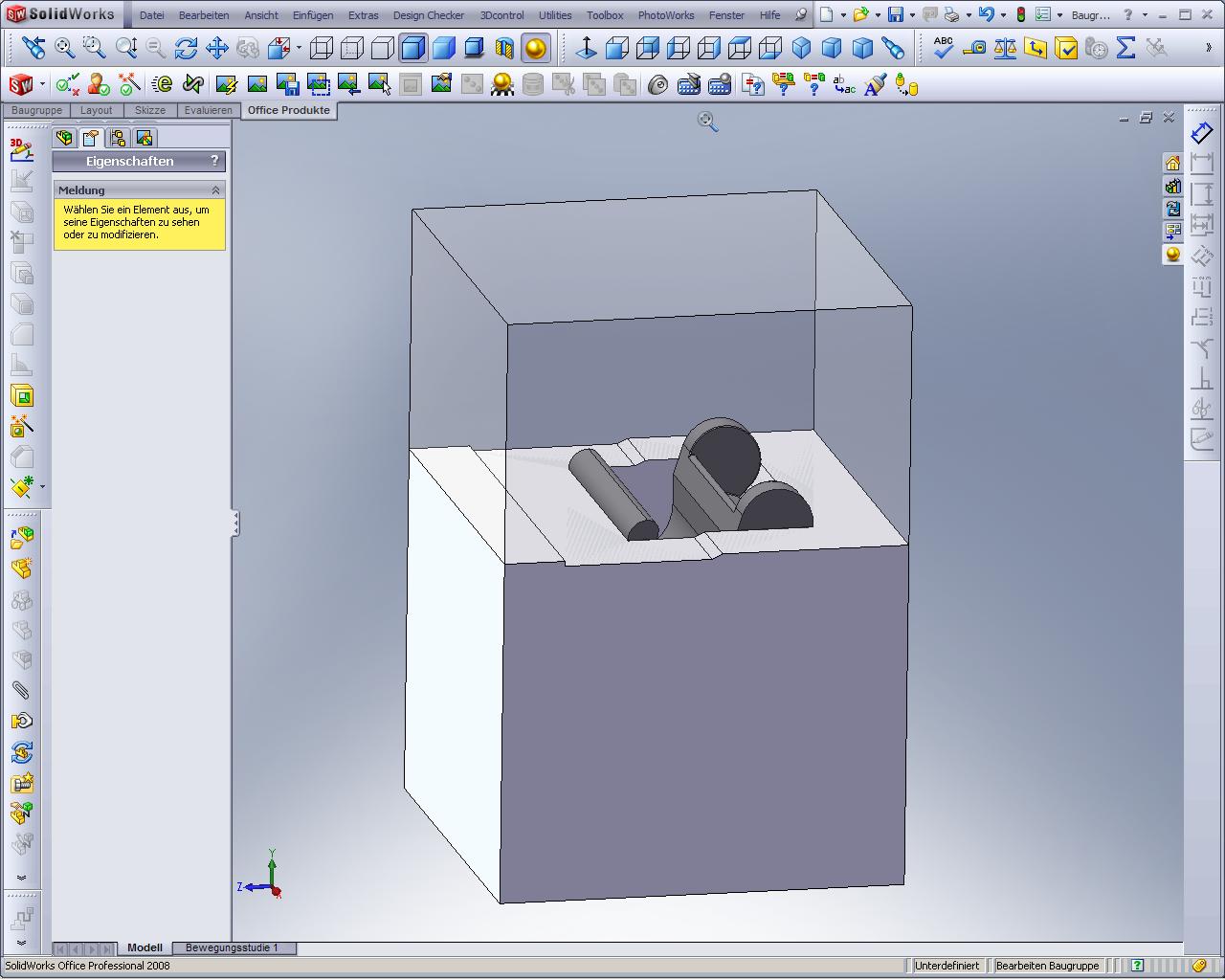The image size is (1225, 980).
Task: Click the Rotate View icon
Action: pyautogui.click(x=187, y=48)
